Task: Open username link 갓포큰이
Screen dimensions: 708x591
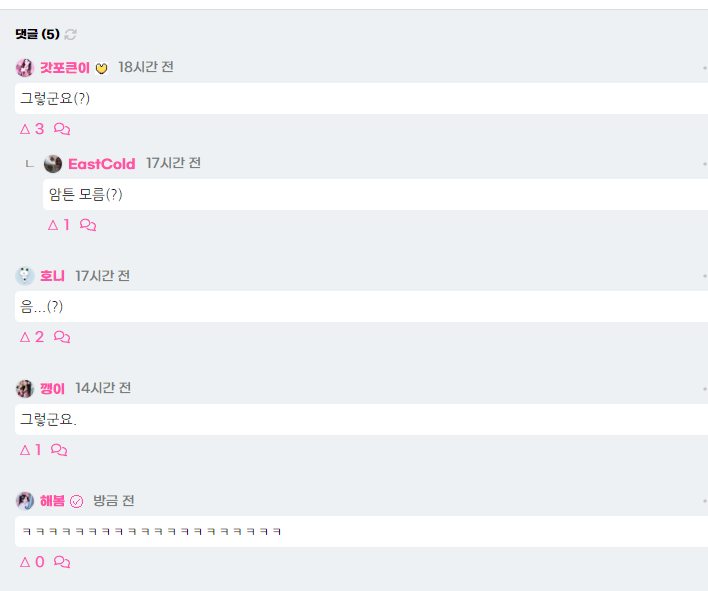Action: [65, 68]
